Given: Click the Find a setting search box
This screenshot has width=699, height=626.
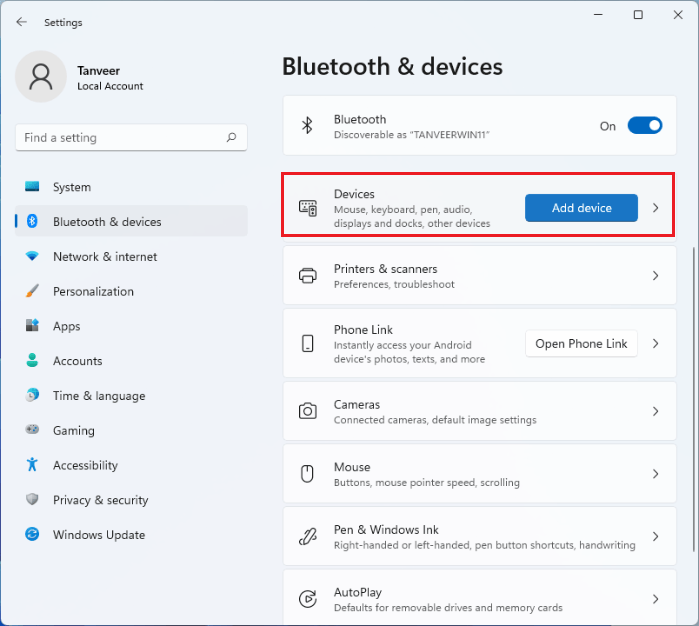Looking at the screenshot, I should (x=131, y=137).
